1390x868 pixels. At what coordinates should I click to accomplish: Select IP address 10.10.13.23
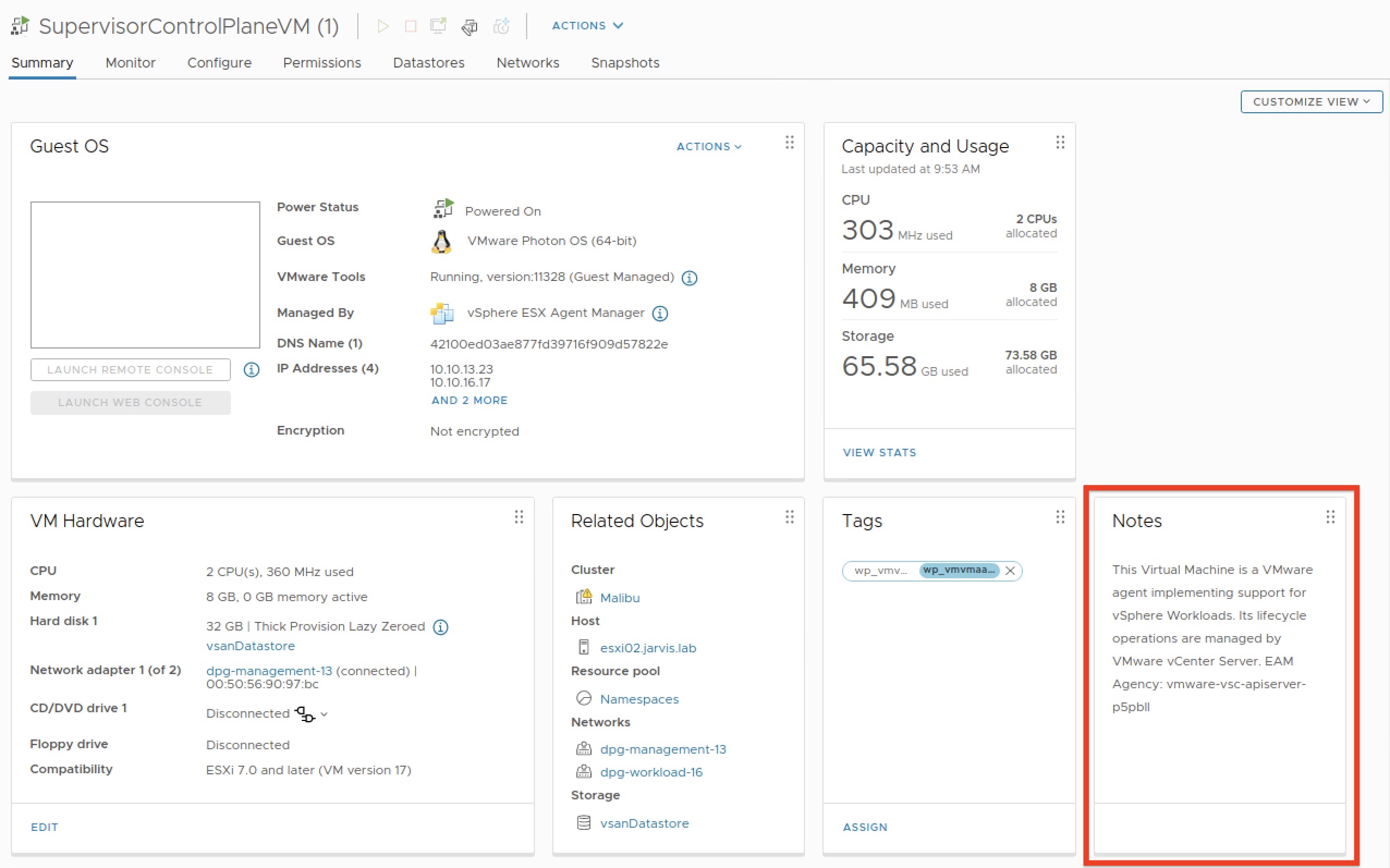point(462,369)
